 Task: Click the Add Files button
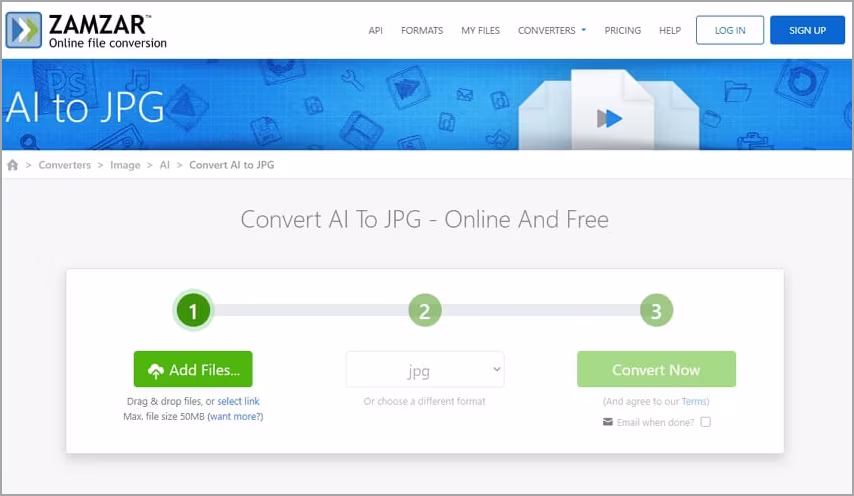click(193, 369)
